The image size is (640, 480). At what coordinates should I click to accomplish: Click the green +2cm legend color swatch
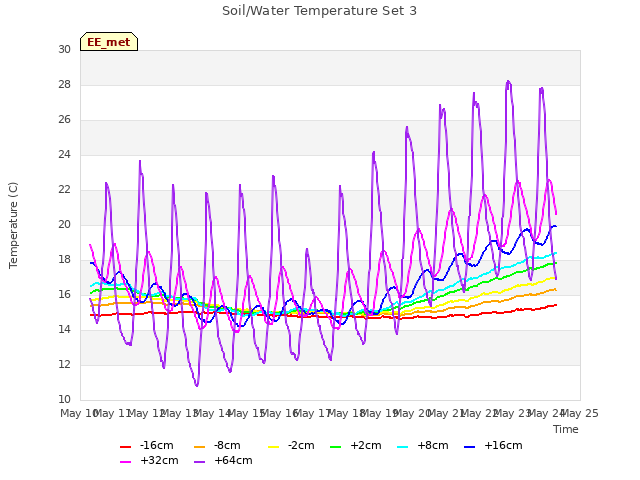click(x=336, y=447)
